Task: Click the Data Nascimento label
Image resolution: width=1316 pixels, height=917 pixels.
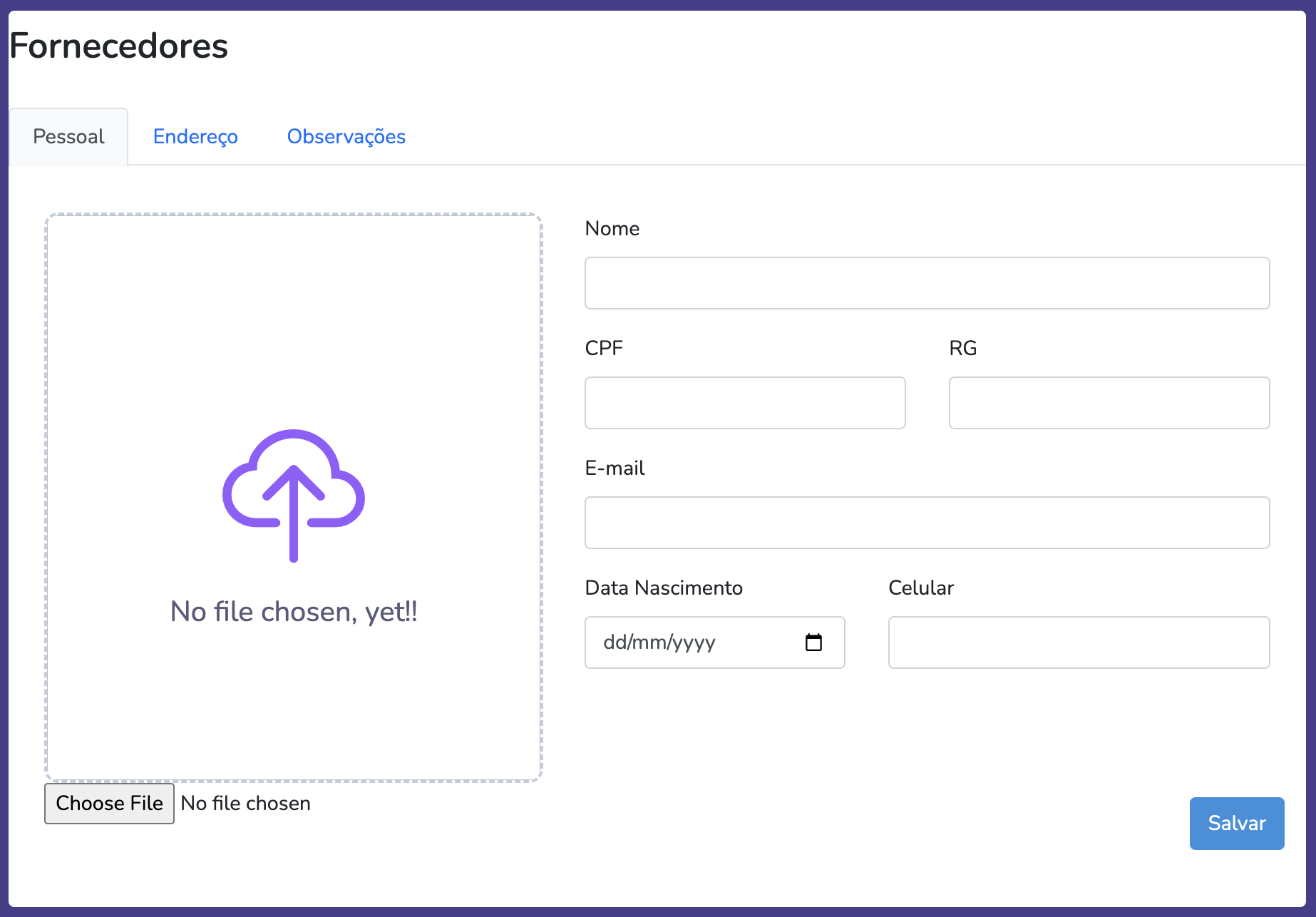Action: click(x=664, y=588)
